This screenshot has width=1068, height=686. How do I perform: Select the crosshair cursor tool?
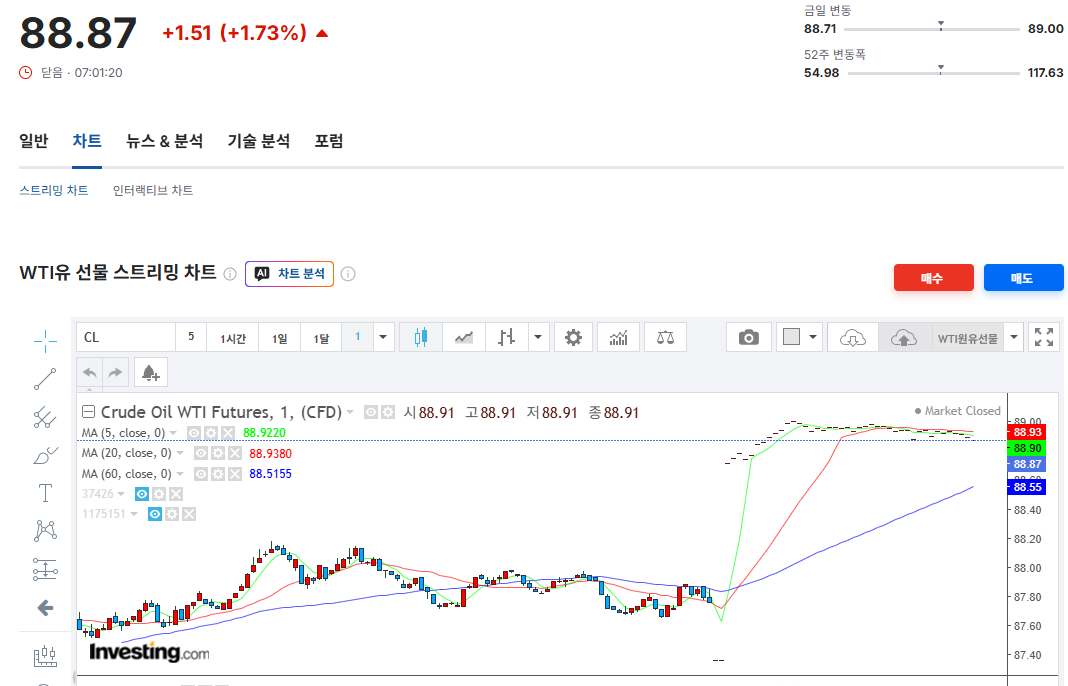pyautogui.click(x=46, y=341)
